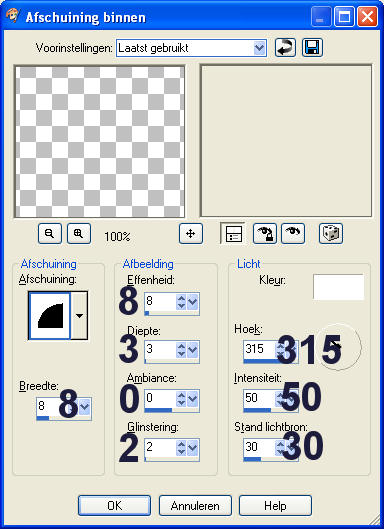384x529 pixels.
Task: Click the navigate move-arrows icon
Action: click(x=191, y=233)
